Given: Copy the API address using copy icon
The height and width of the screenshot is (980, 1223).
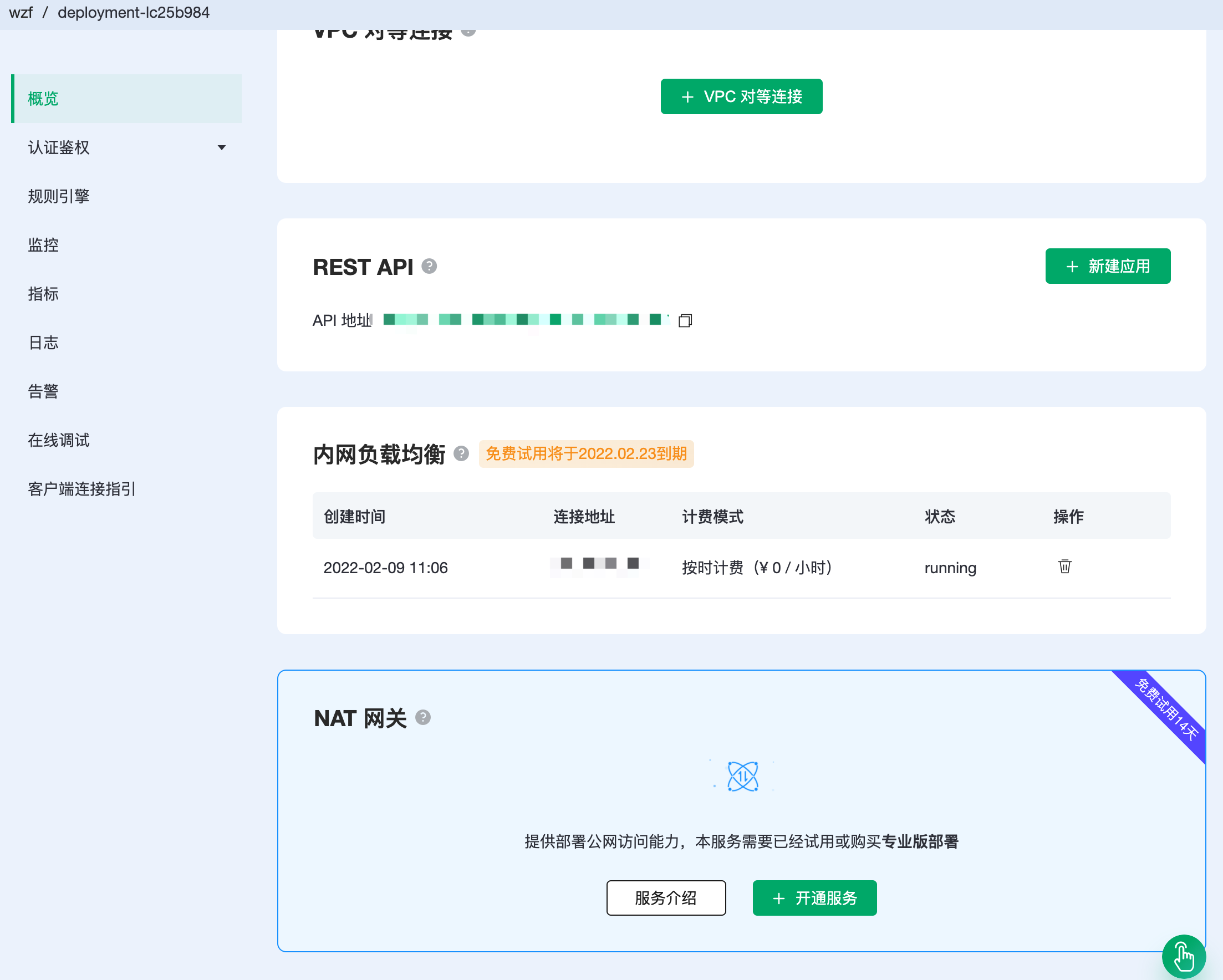Looking at the screenshot, I should (x=685, y=321).
